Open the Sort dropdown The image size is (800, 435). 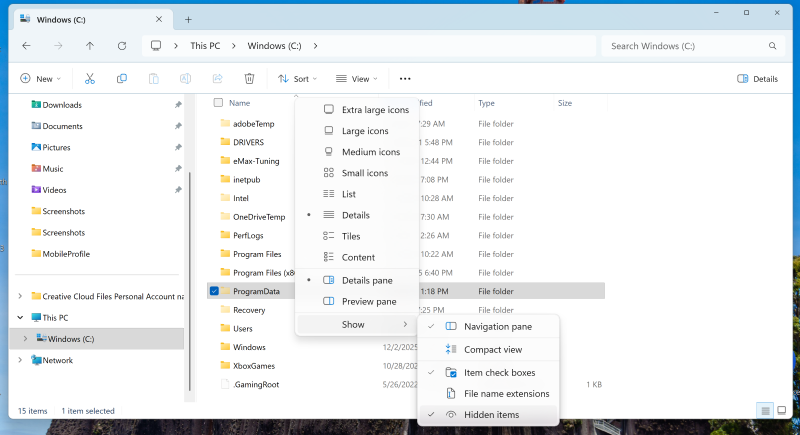point(297,79)
